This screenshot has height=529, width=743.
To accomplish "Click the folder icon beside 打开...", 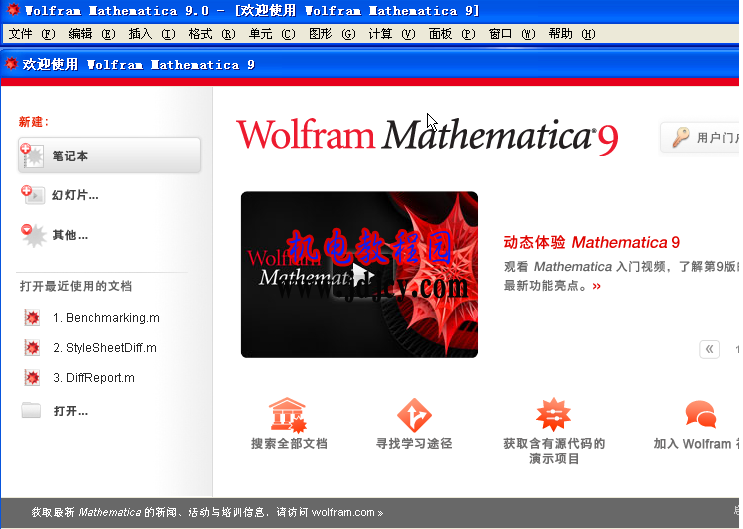I will click(31, 410).
